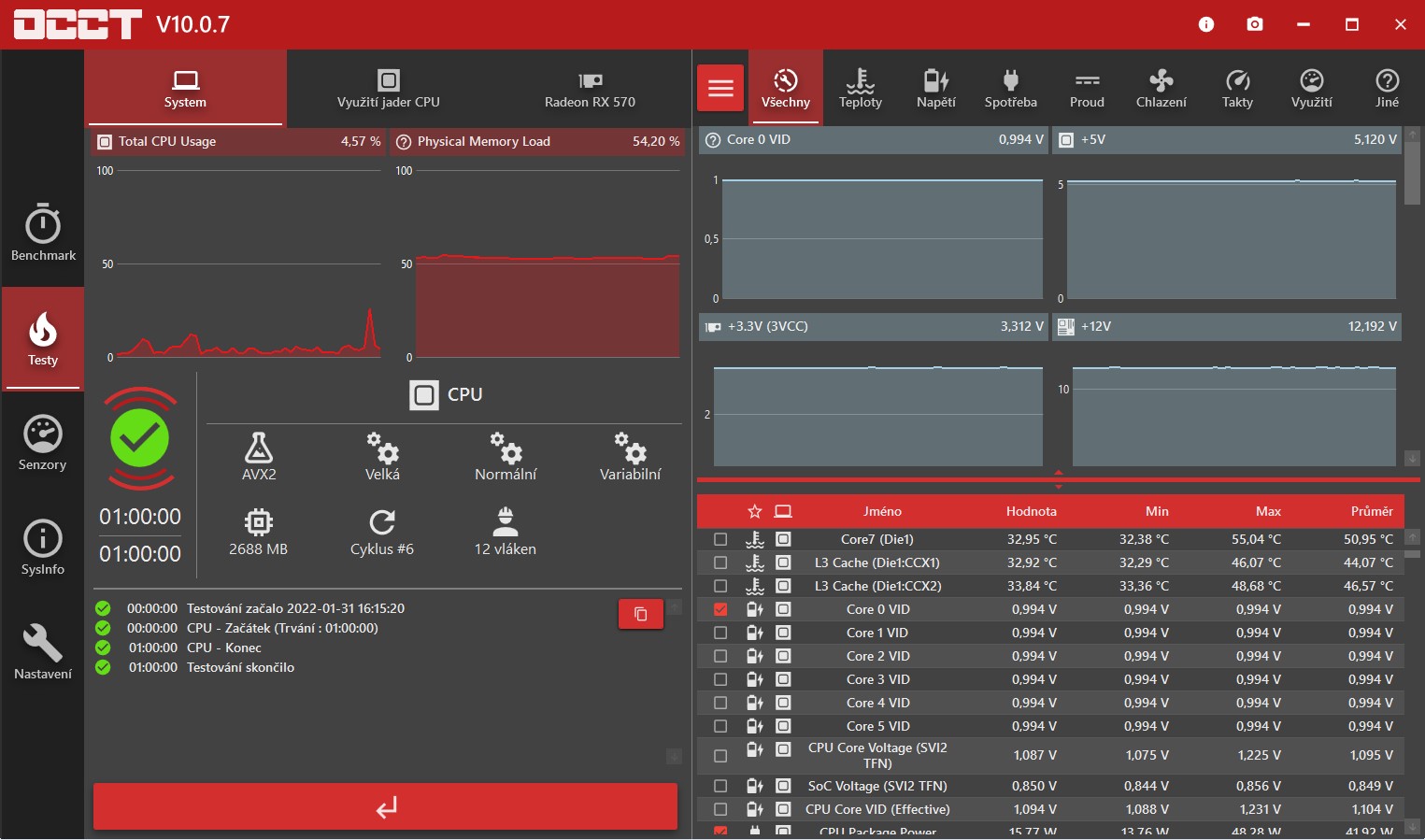Click the info icon in title bar
The image size is (1425, 840).
click(1205, 24)
